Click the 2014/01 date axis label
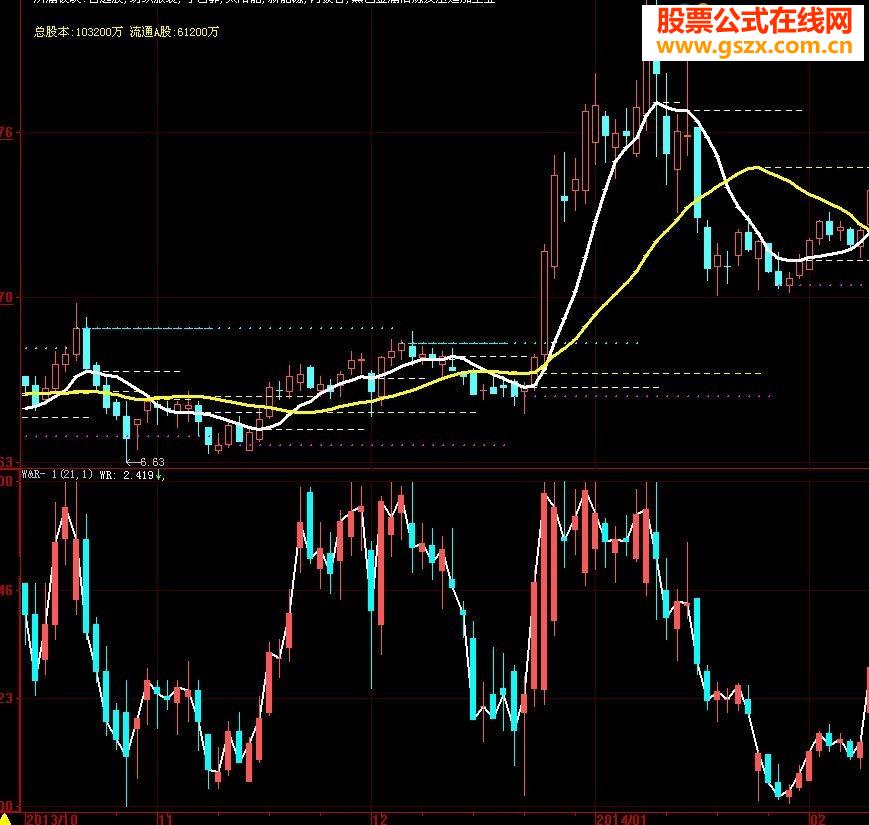Image resolution: width=869 pixels, height=825 pixels. [621, 819]
